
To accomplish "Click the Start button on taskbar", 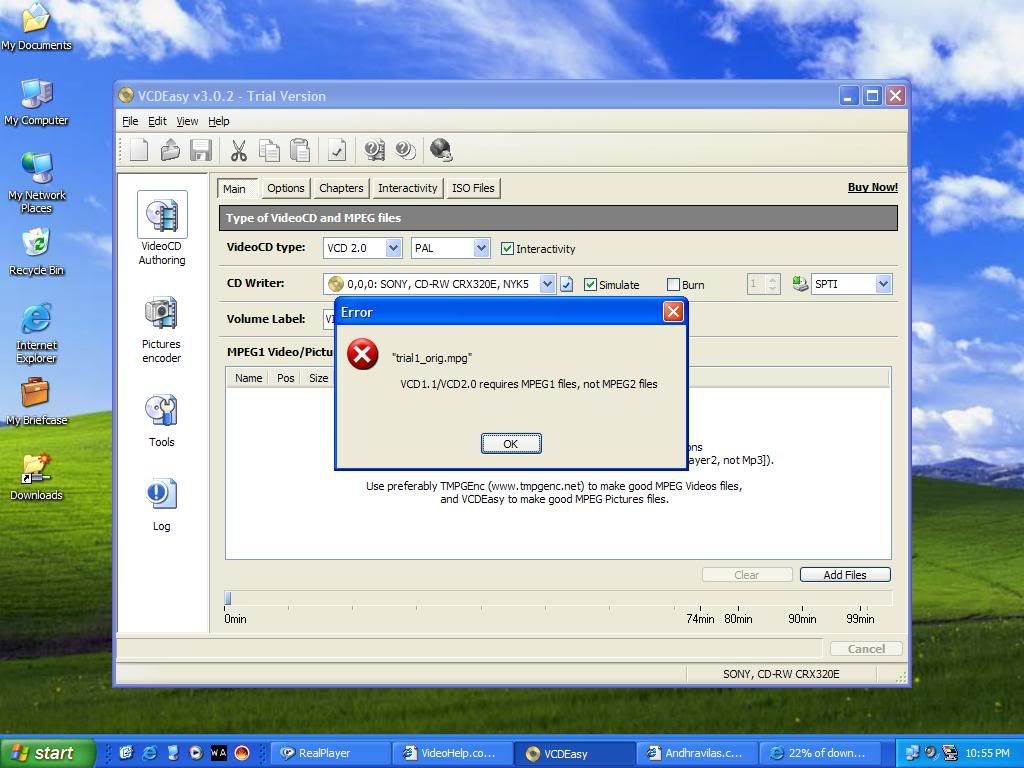I will (46, 753).
